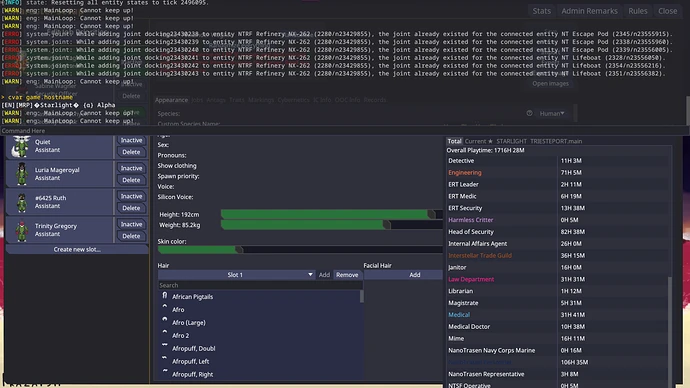Click the Magistrate playtime row
The width and height of the screenshot is (690, 388).
[557, 303]
